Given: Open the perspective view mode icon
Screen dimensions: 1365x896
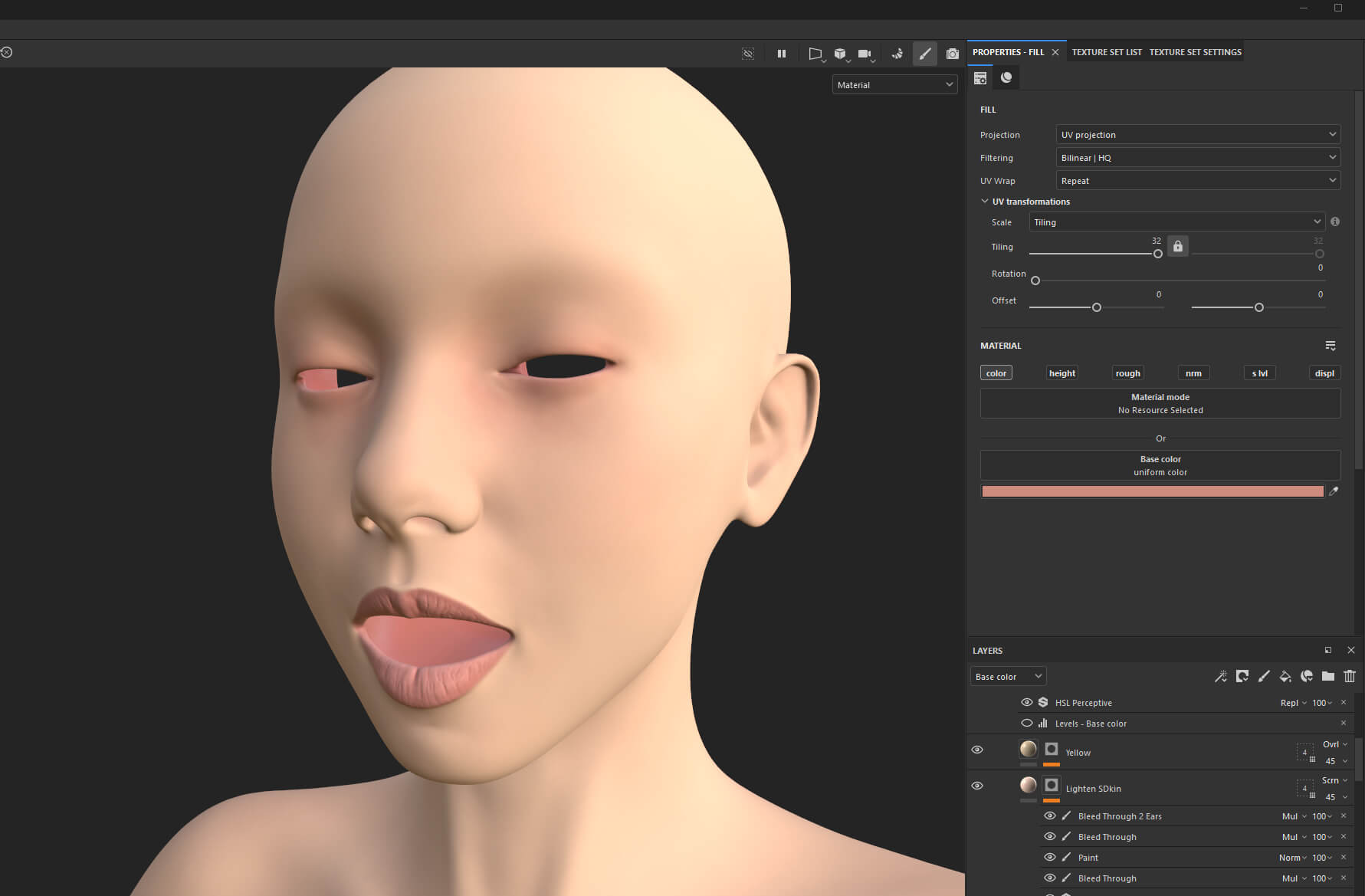Looking at the screenshot, I should click(x=815, y=54).
